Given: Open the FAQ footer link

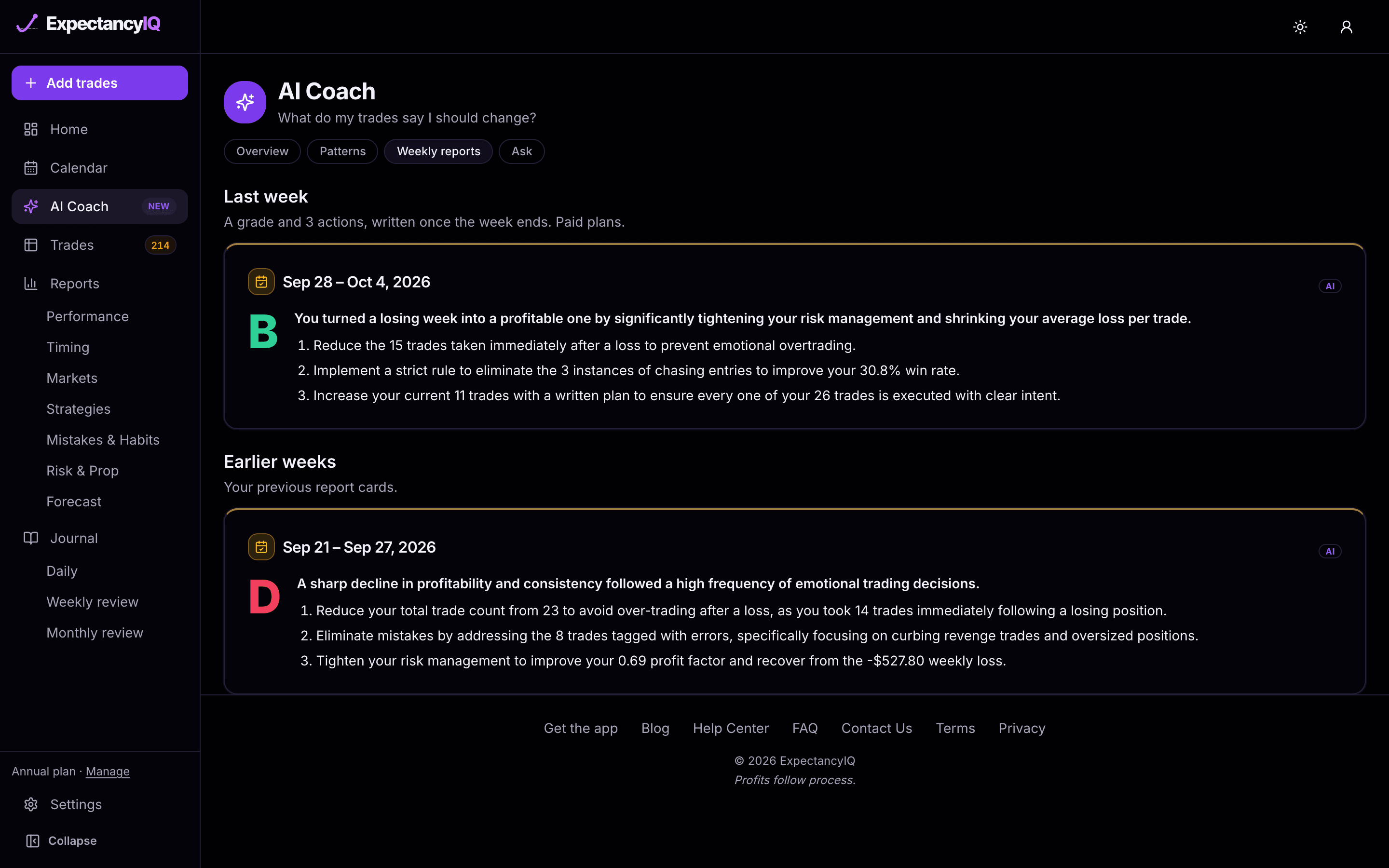Looking at the screenshot, I should (804, 728).
